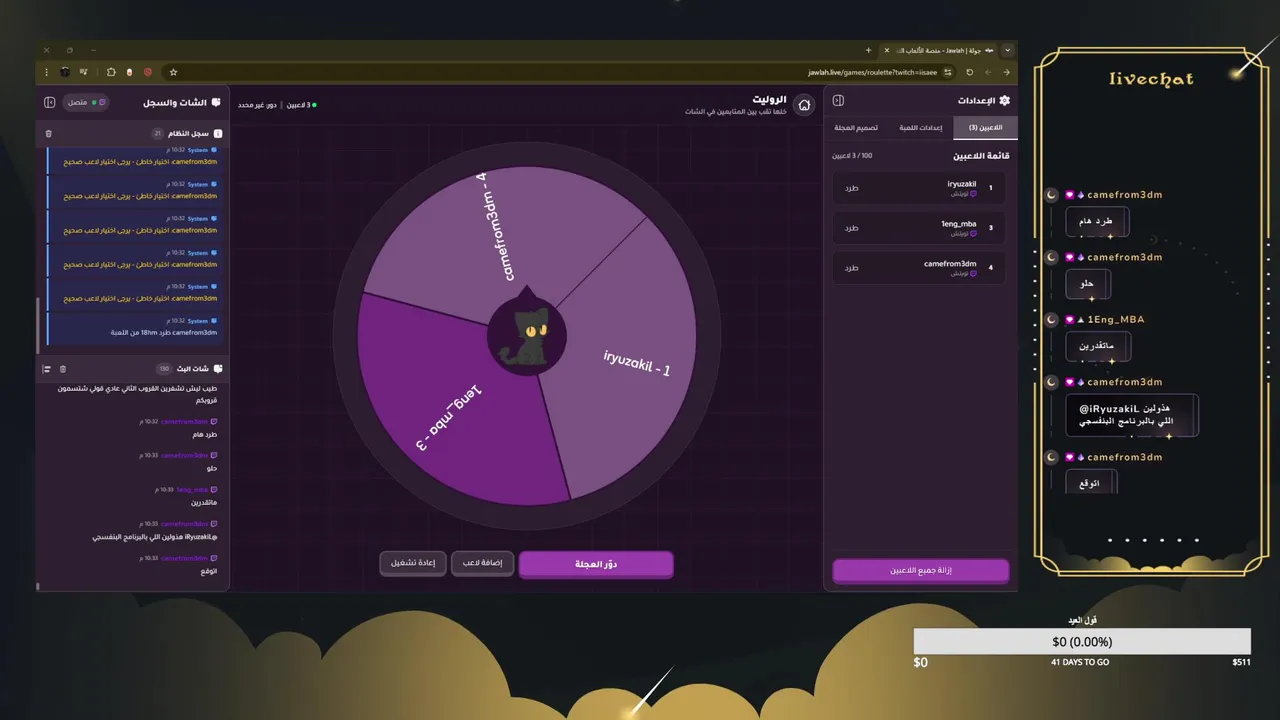
Task: Click the قول العيد goal progress bar
Action: click(x=1082, y=642)
